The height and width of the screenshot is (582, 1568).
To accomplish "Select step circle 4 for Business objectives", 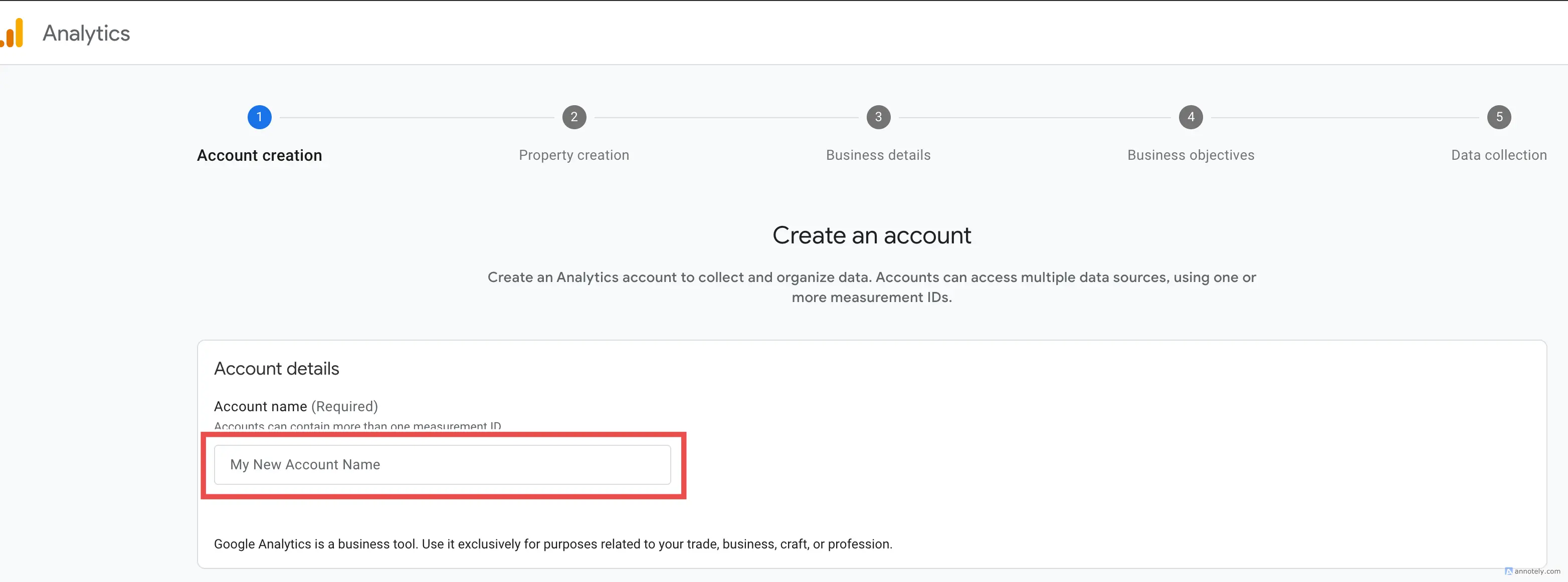I will pos(1191,117).
